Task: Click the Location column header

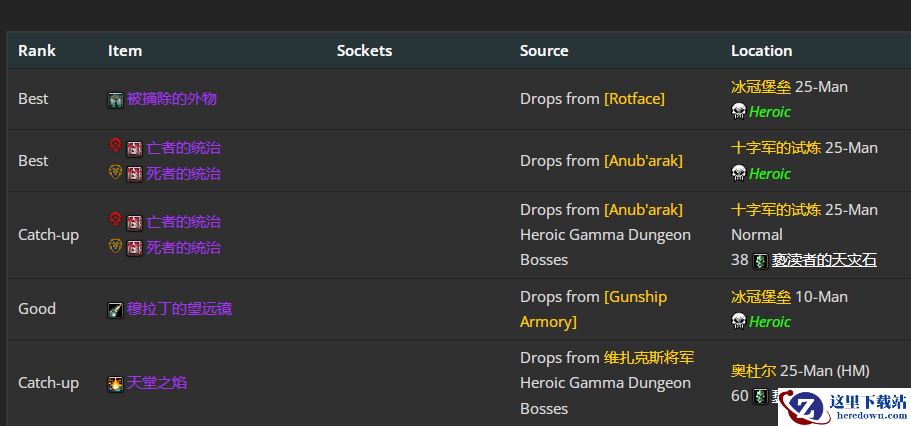Action: click(761, 51)
